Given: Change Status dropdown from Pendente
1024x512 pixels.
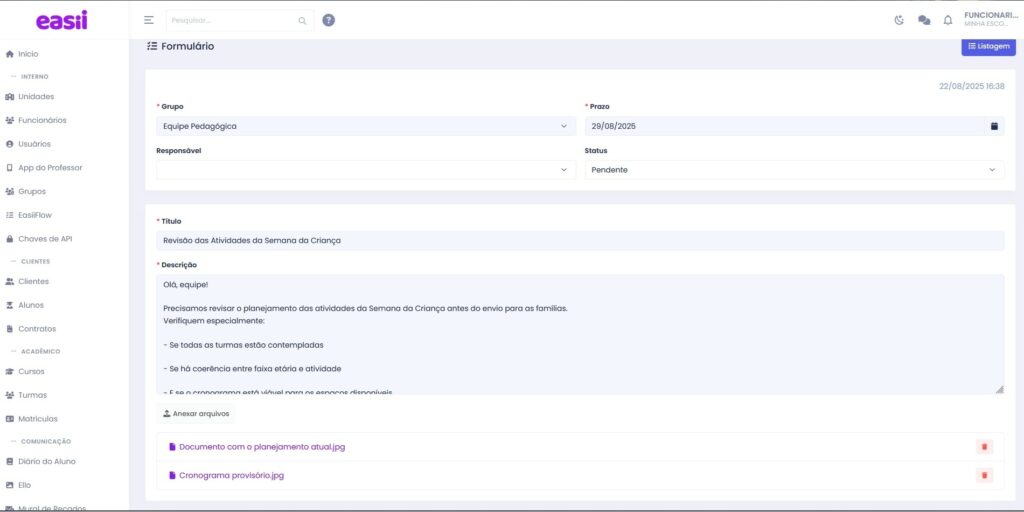Looking at the screenshot, I should tap(794, 170).
